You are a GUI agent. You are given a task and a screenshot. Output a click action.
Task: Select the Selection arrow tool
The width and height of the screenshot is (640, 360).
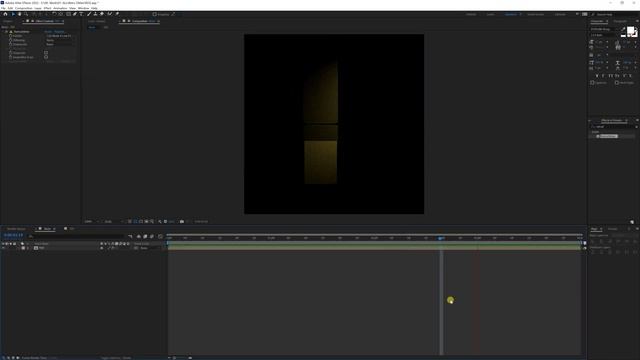pyautogui.click(x=13, y=14)
